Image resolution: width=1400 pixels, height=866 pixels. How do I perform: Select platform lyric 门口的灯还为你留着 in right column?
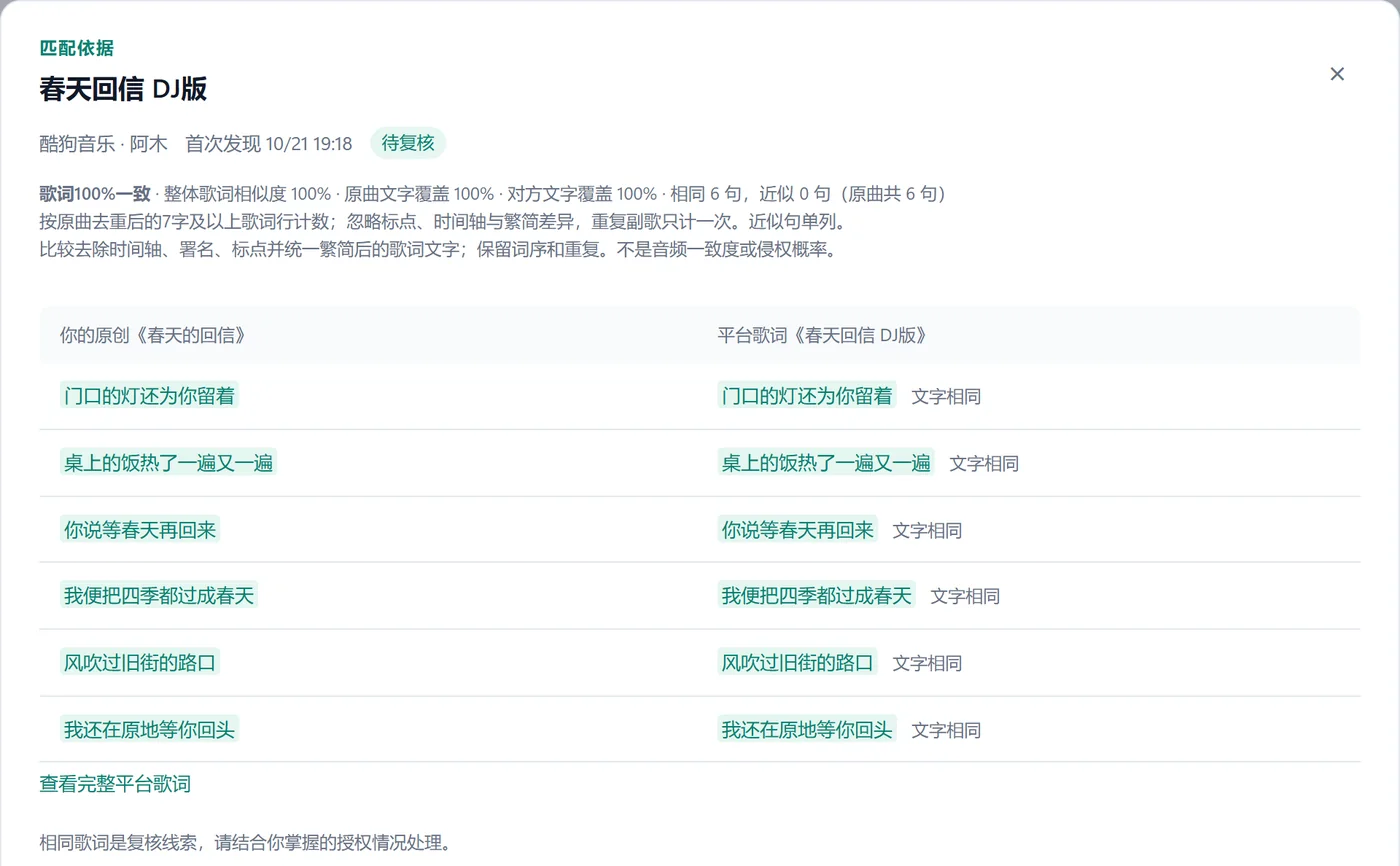pyautogui.click(x=807, y=396)
